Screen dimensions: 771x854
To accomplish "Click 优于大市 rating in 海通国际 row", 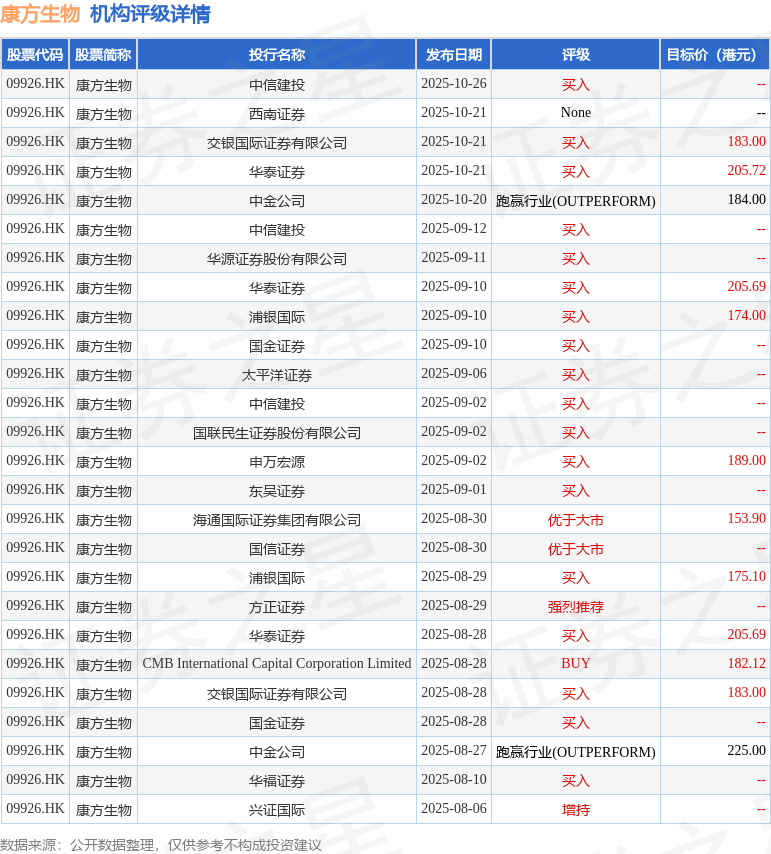I will tap(576, 520).
